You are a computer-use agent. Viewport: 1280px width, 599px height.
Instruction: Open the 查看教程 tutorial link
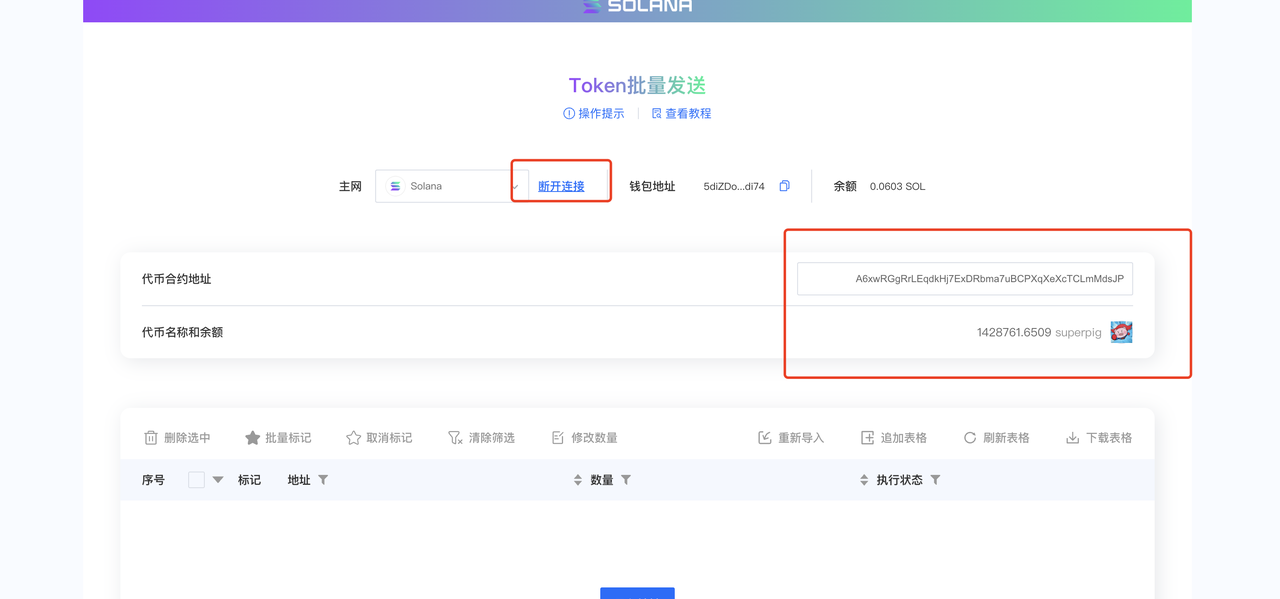(x=681, y=114)
